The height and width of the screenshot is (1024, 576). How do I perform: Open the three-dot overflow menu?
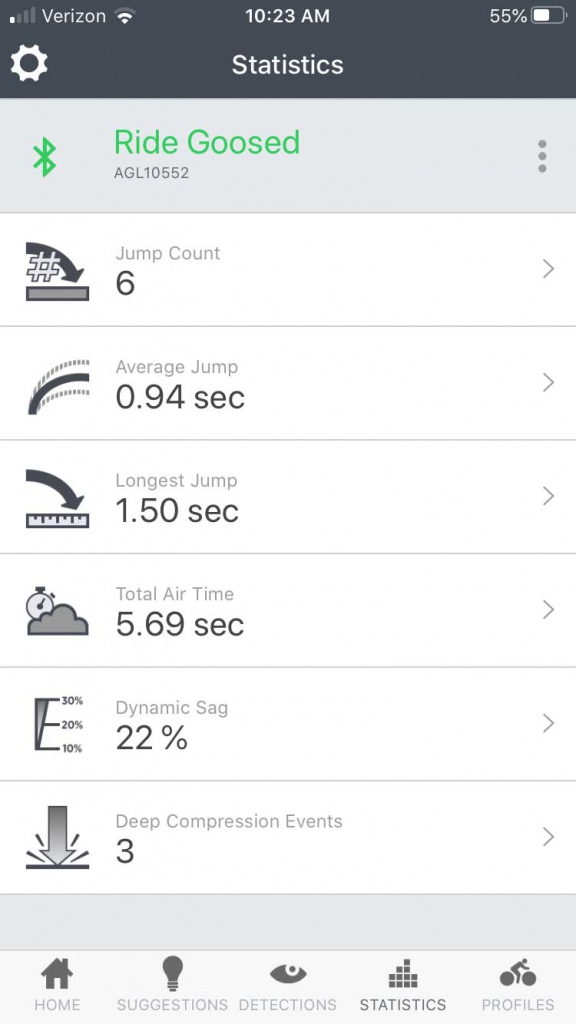(541, 156)
